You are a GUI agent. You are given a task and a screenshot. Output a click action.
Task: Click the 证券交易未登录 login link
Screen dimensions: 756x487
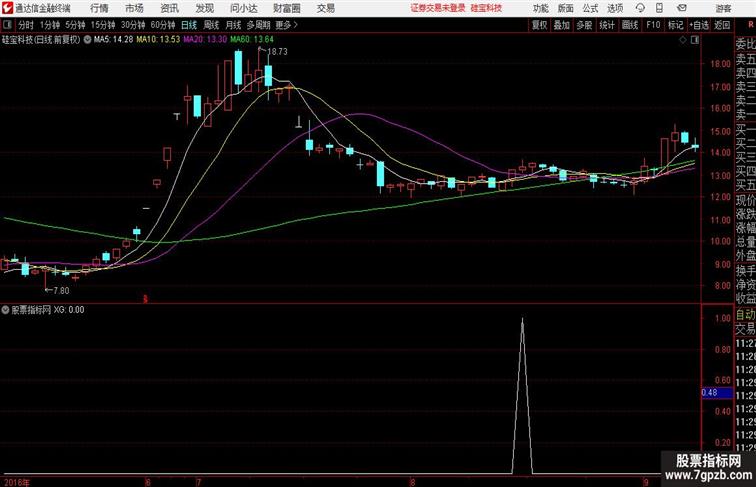[438, 8]
